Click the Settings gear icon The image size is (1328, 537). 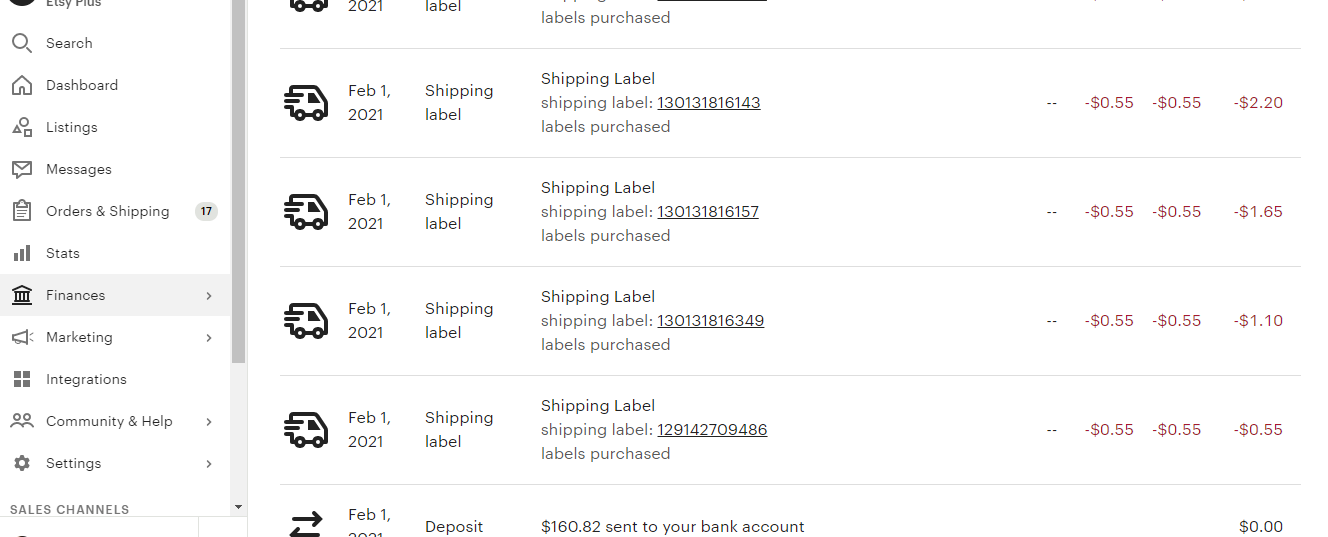tap(22, 463)
